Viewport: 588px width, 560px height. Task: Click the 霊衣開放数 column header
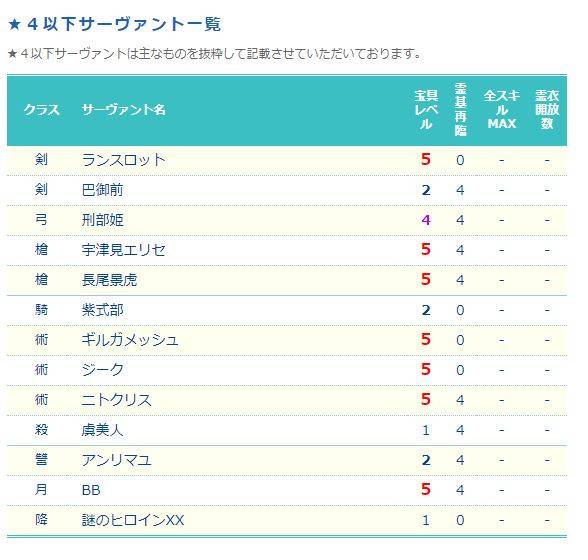pos(547,110)
